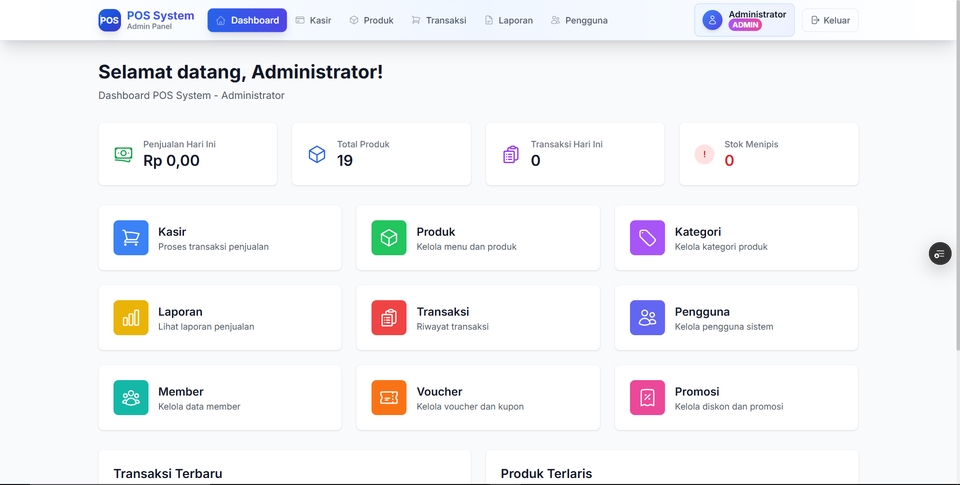This screenshot has width=960, height=485.
Task: Open Pengguna in the top navigation
Action: pos(579,20)
